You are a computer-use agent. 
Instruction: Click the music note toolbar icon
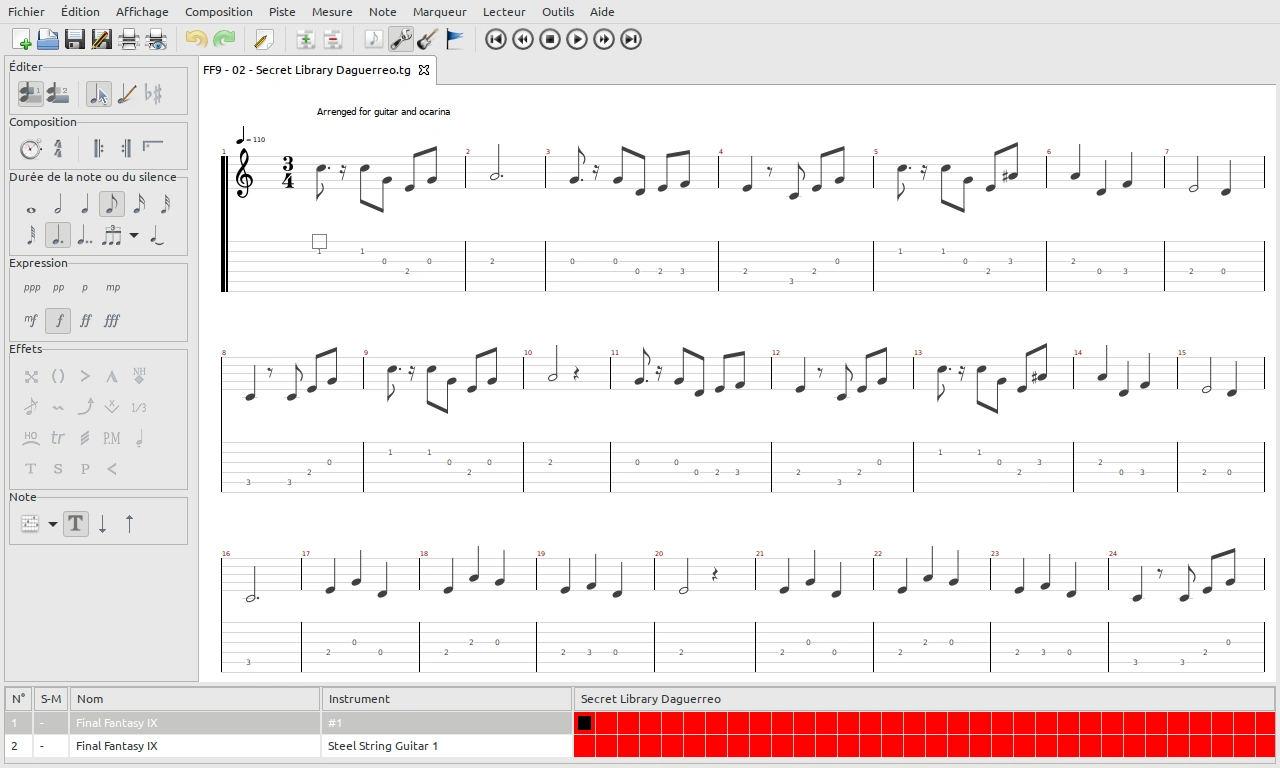(x=373, y=39)
